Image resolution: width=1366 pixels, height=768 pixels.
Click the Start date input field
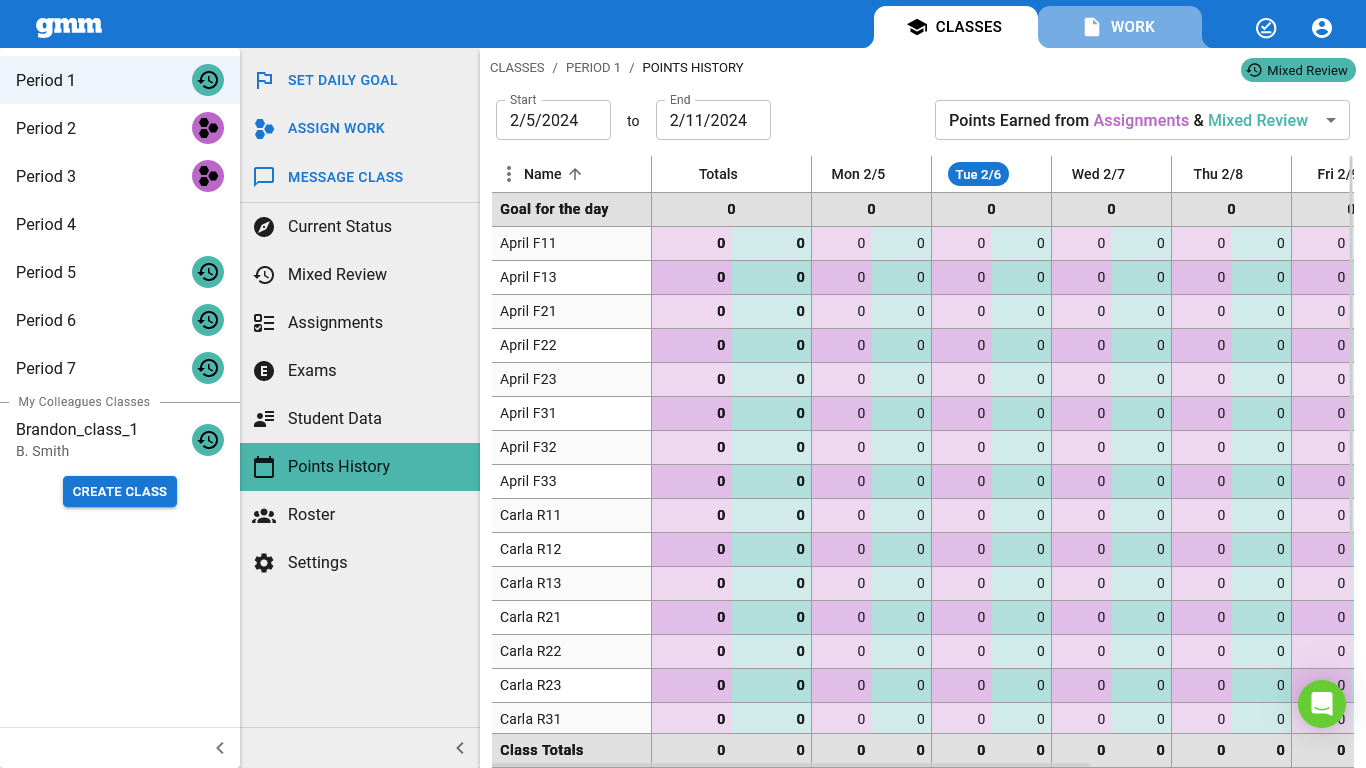coord(553,120)
